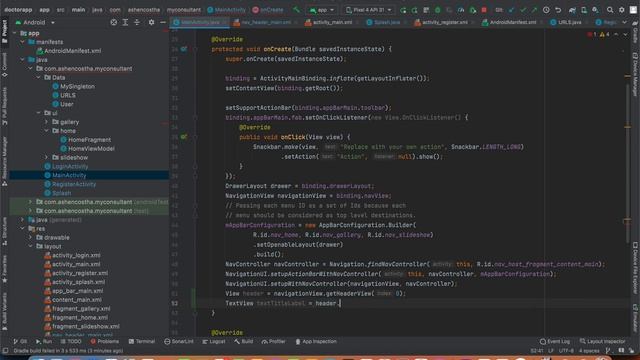Click the Expand All icon in Project panel

(125, 22)
